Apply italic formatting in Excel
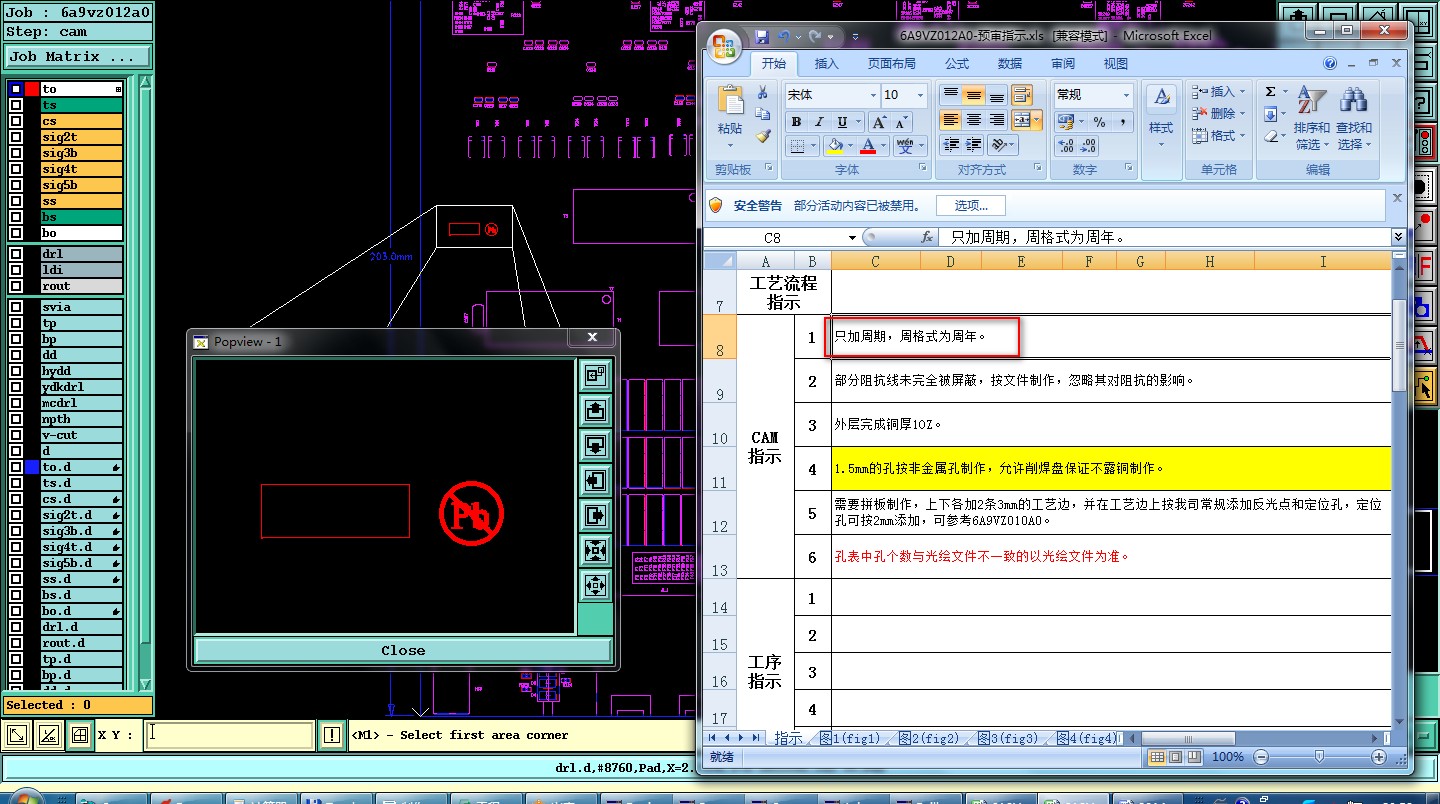 (x=819, y=122)
